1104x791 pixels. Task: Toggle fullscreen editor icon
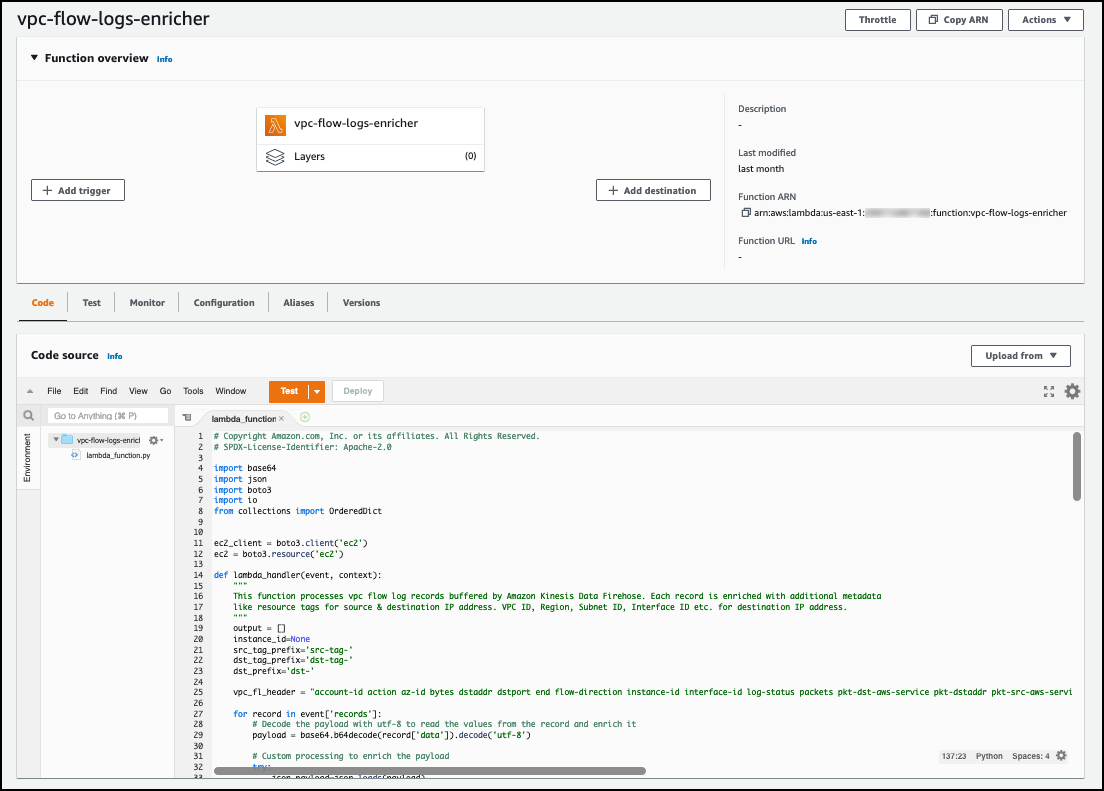(1048, 392)
